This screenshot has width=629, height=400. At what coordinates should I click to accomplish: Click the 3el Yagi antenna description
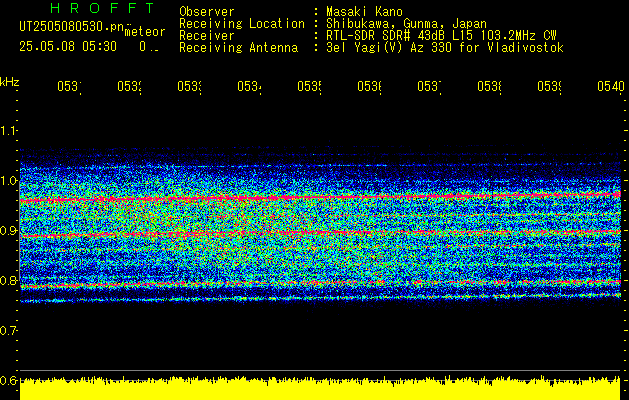[x=445, y=48]
